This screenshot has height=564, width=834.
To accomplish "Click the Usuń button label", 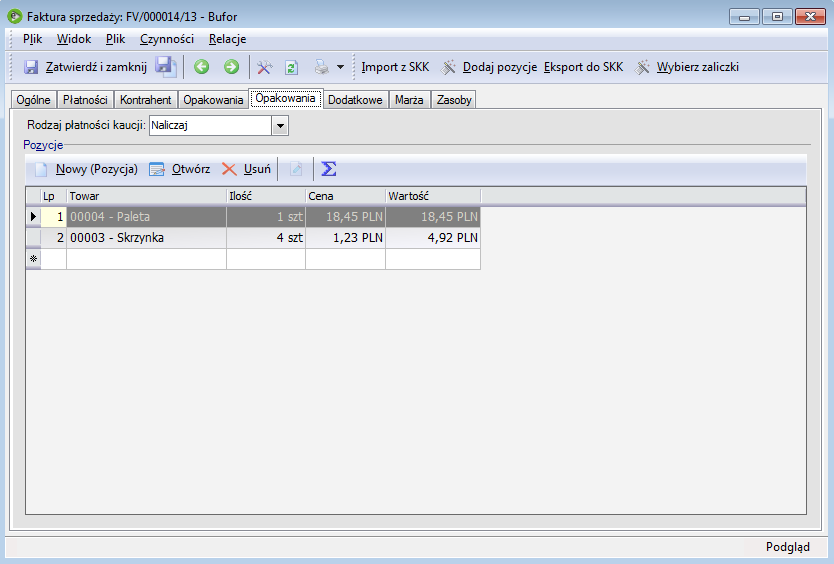I will 257,169.
